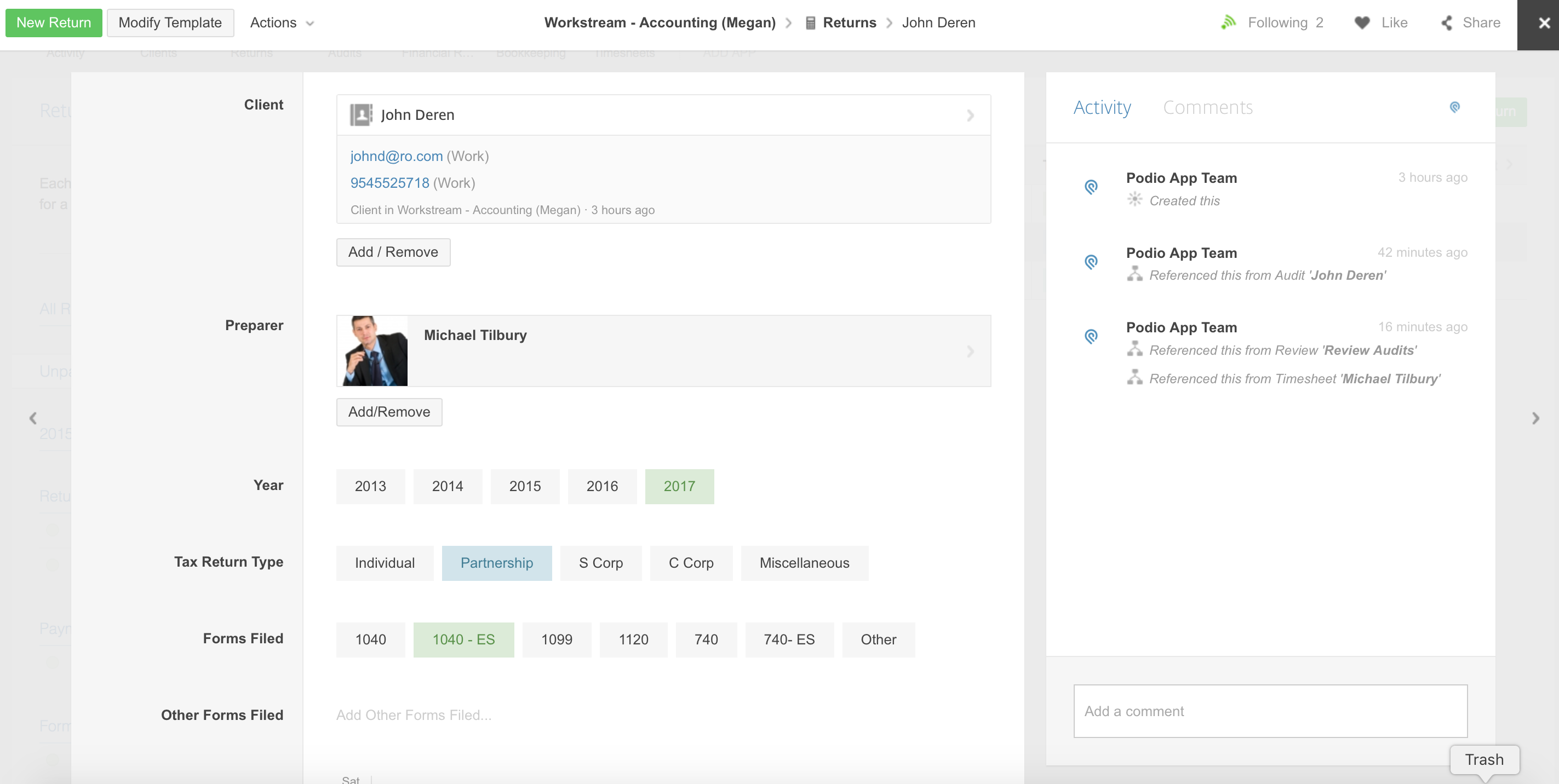Click the Add a comment field
Screen dimensions: 1559x784
[1270, 711]
